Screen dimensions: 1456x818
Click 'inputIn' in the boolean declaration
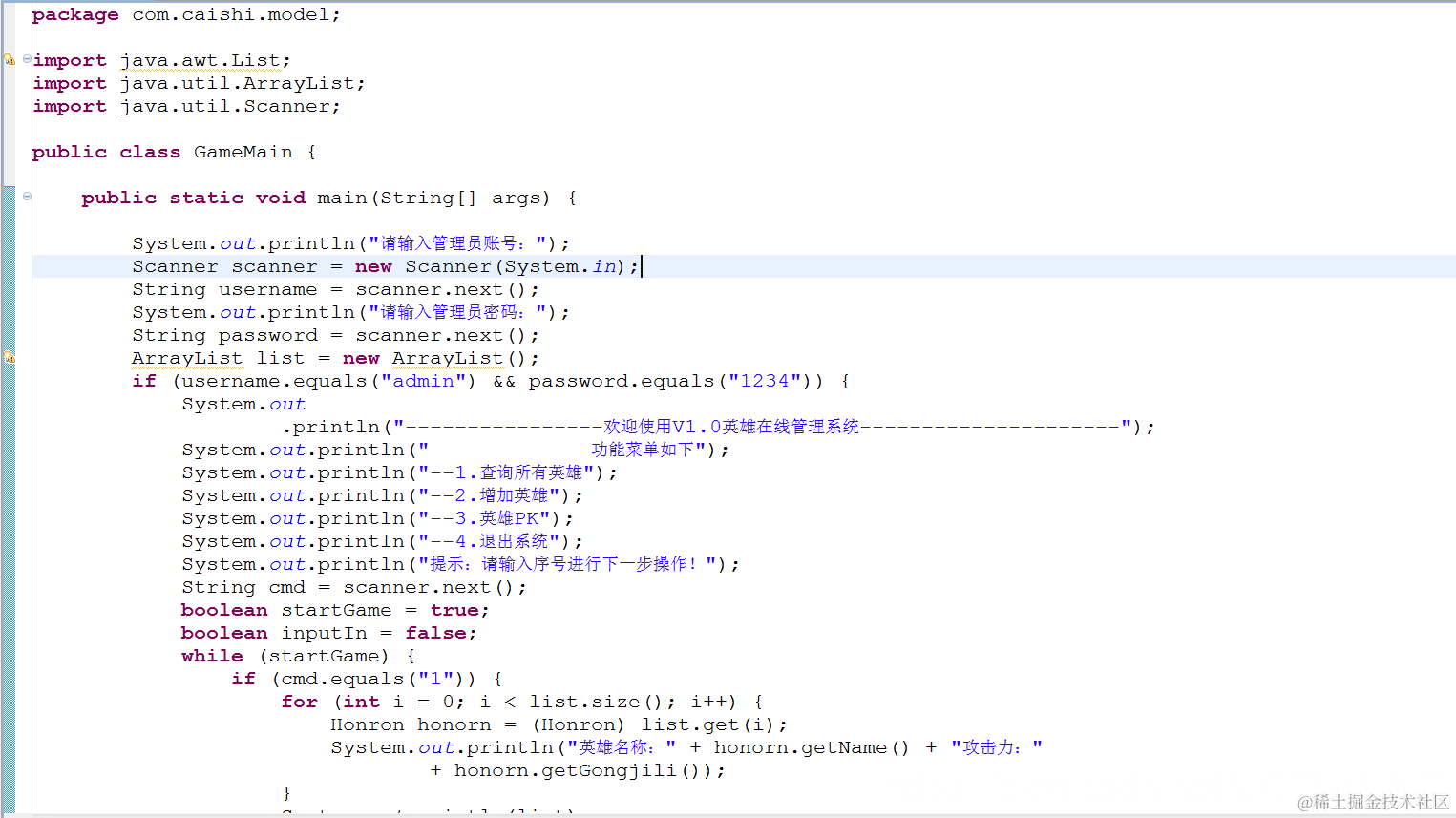[324, 634]
